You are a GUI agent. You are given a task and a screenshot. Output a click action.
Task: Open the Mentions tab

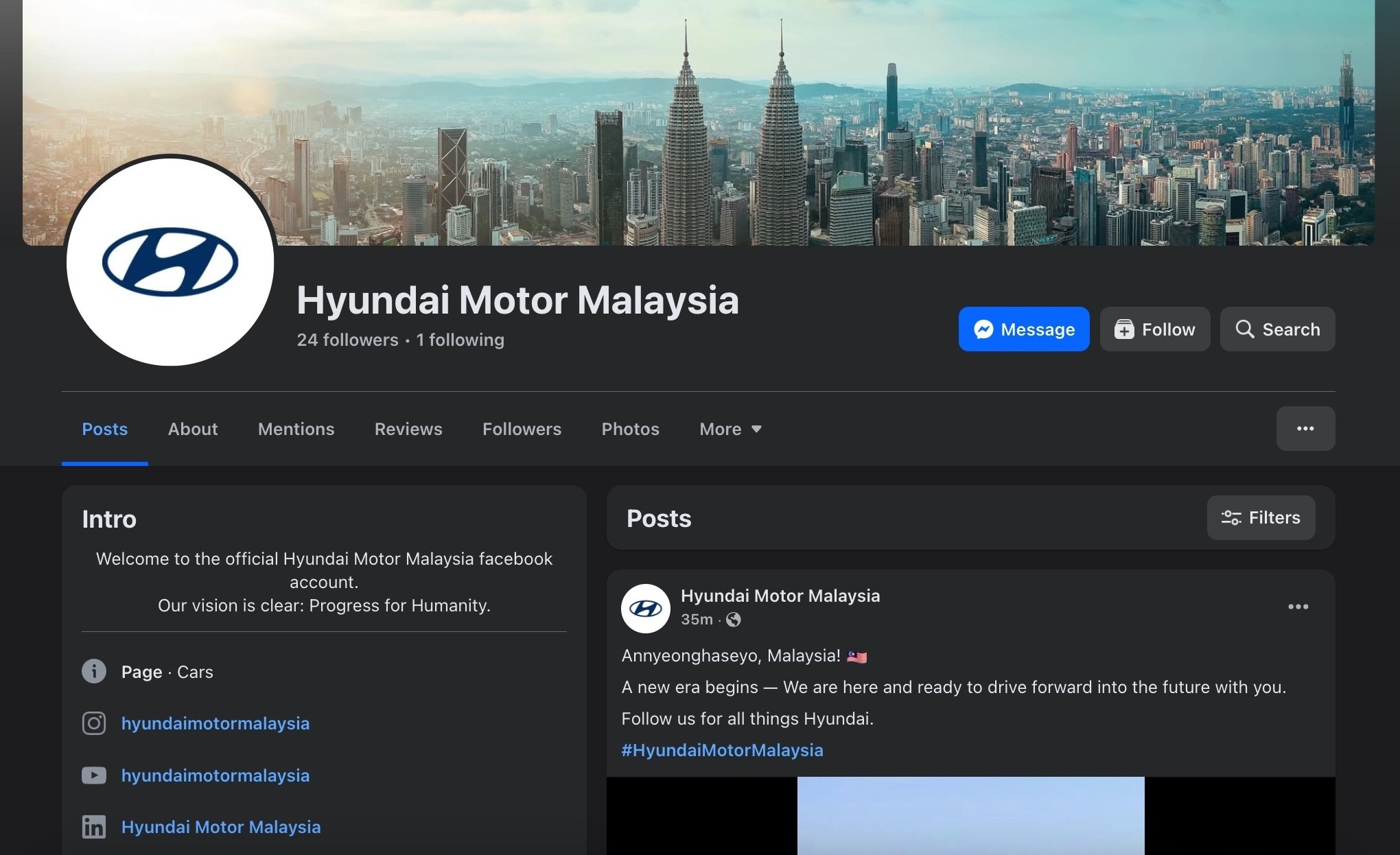pos(296,429)
